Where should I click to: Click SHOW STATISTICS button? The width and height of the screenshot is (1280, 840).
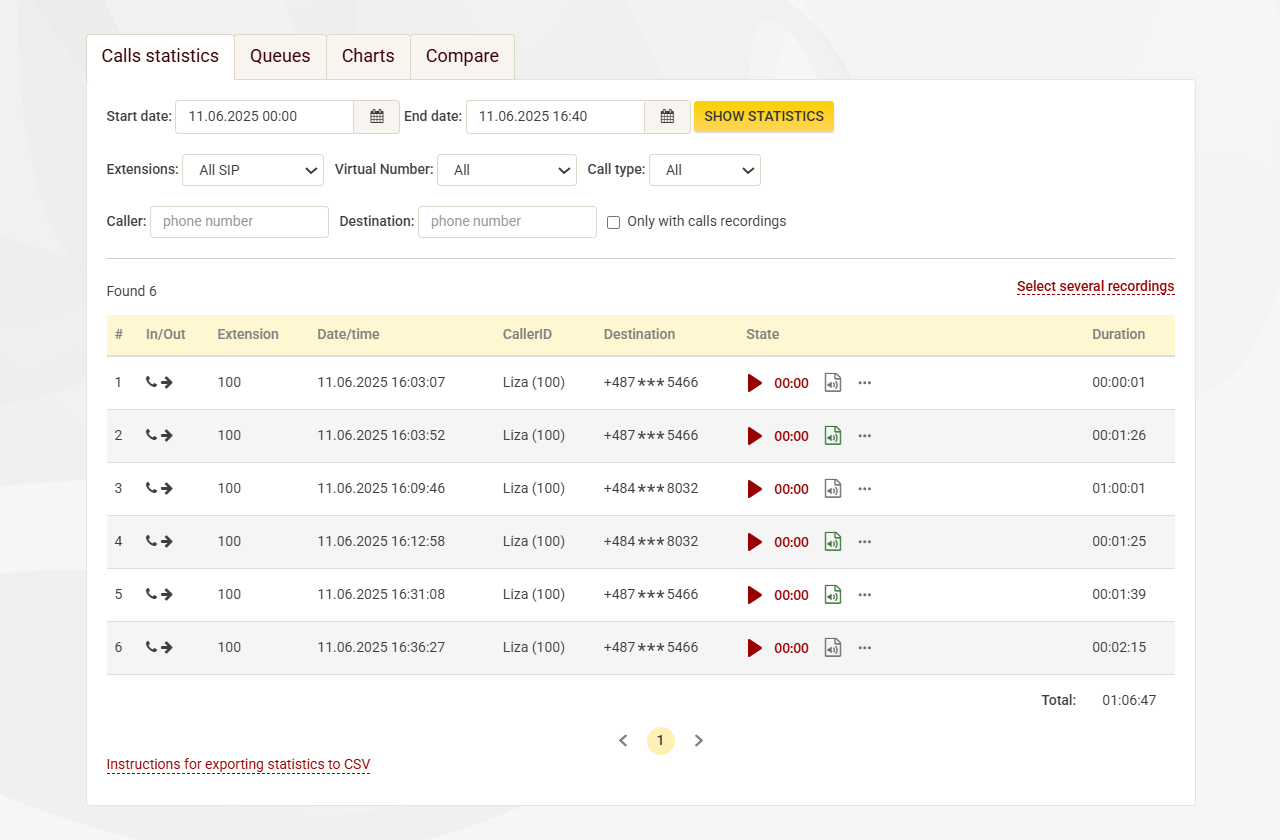(x=763, y=116)
